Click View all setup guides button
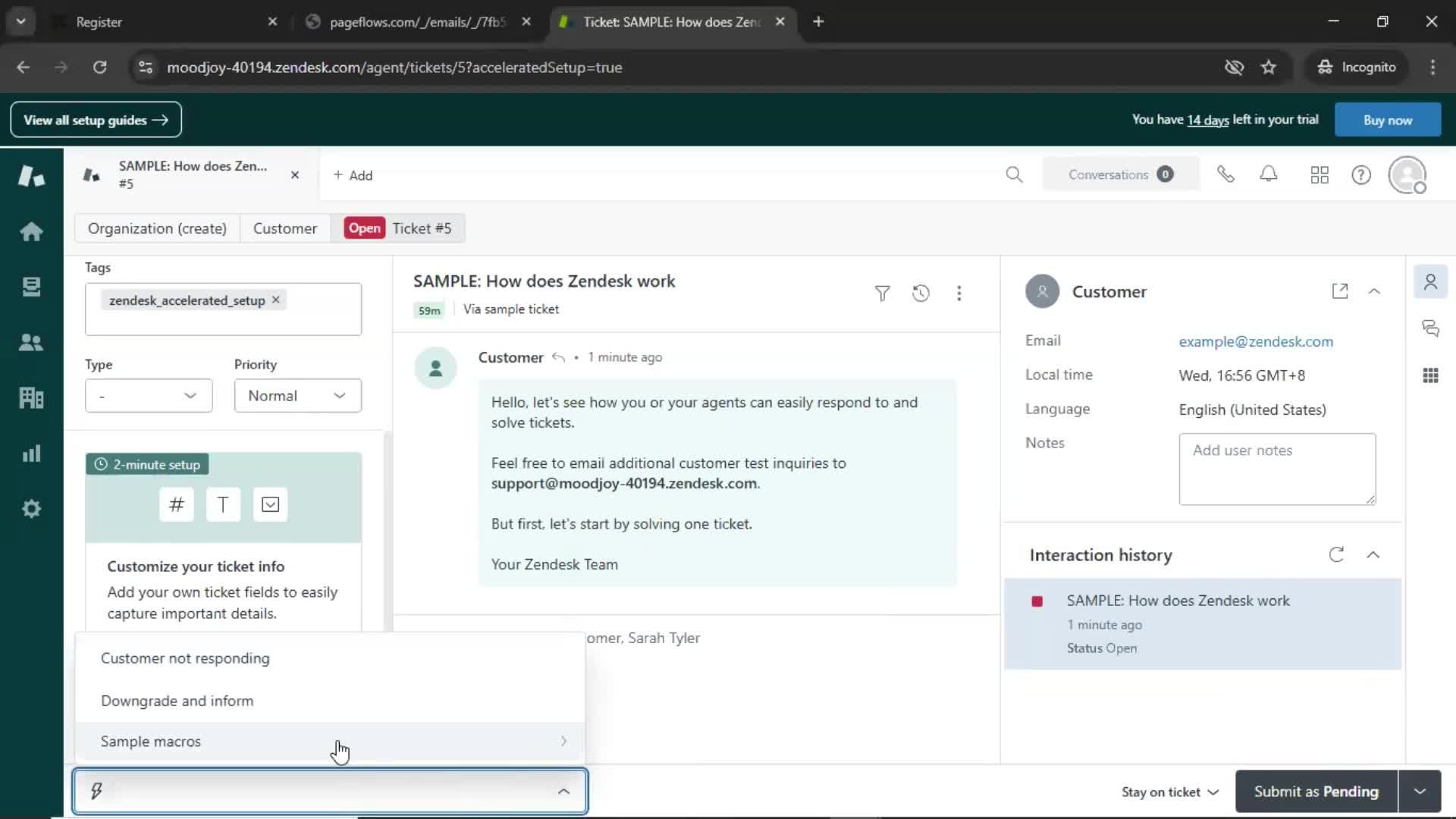 [x=96, y=120]
